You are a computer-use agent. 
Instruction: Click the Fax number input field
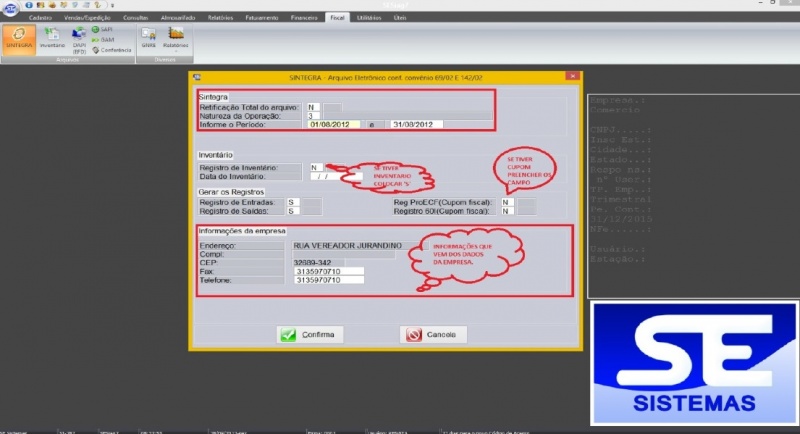tap(329, 272)
